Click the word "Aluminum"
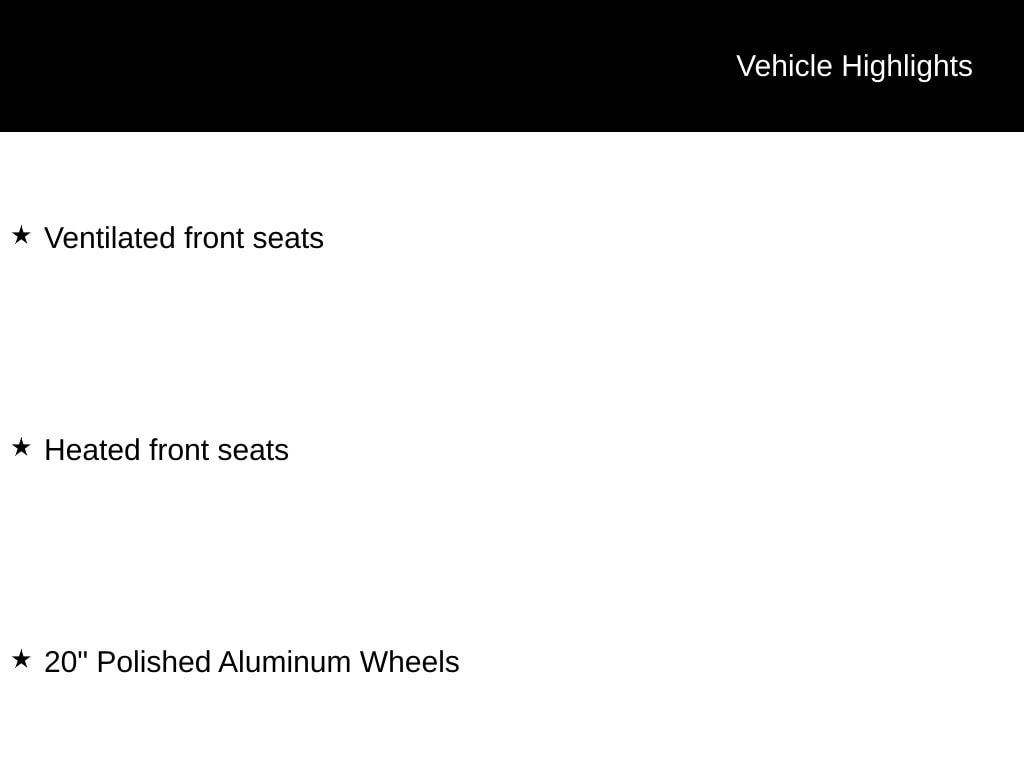The height and width of the screenshot is (768, 1024). (284, 663)
